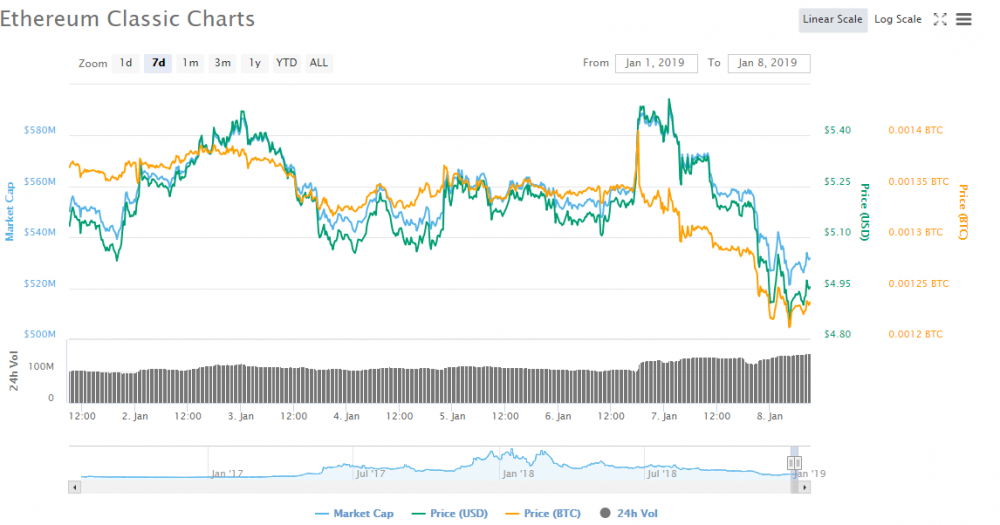Click the From date field Jan 1, 2019
The height and width of the screenshot is (525, 1000).
(x=656, y=63)
